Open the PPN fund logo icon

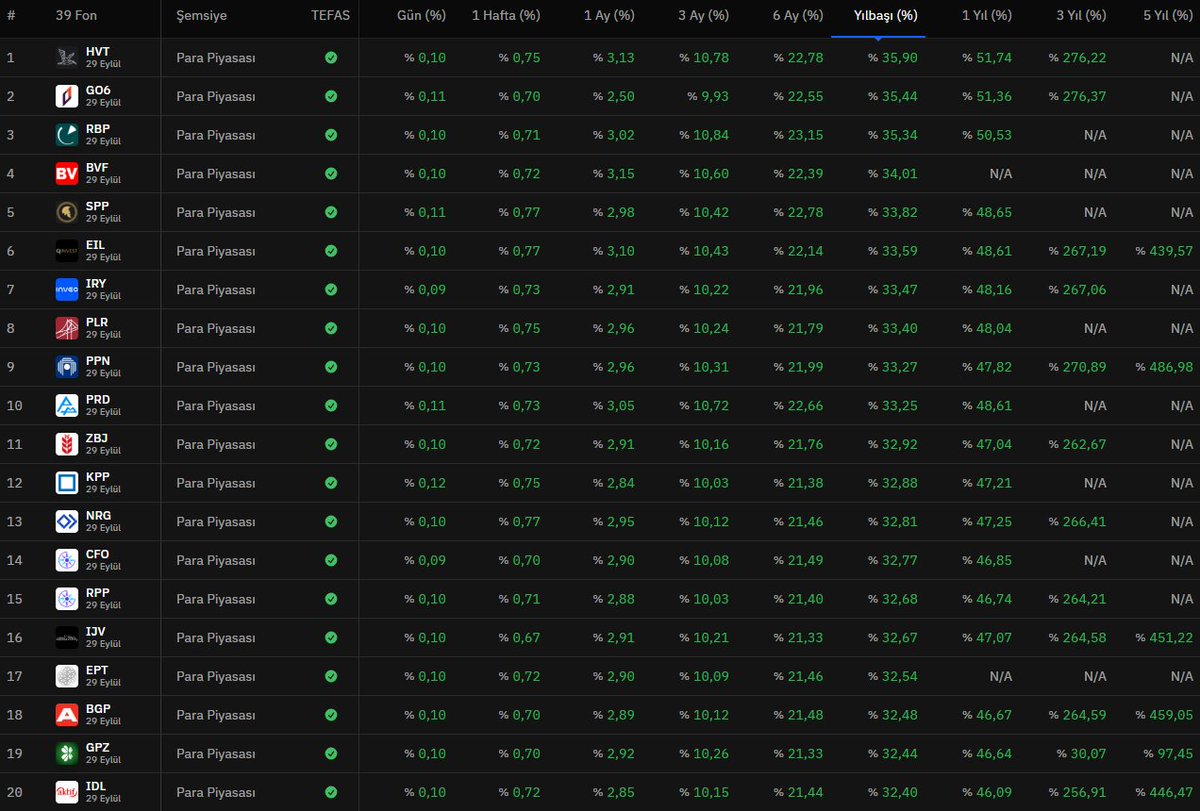[67, 367]
